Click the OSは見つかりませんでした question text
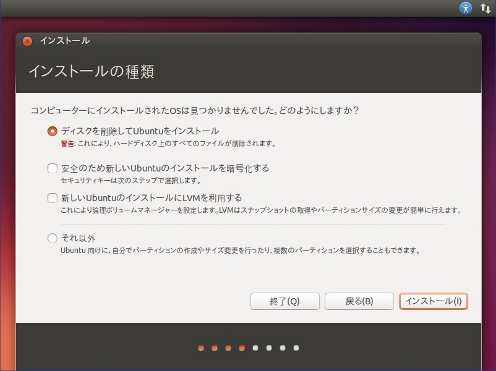The width and height of the screenshot is (496, 371). click(x=195, y=110)
